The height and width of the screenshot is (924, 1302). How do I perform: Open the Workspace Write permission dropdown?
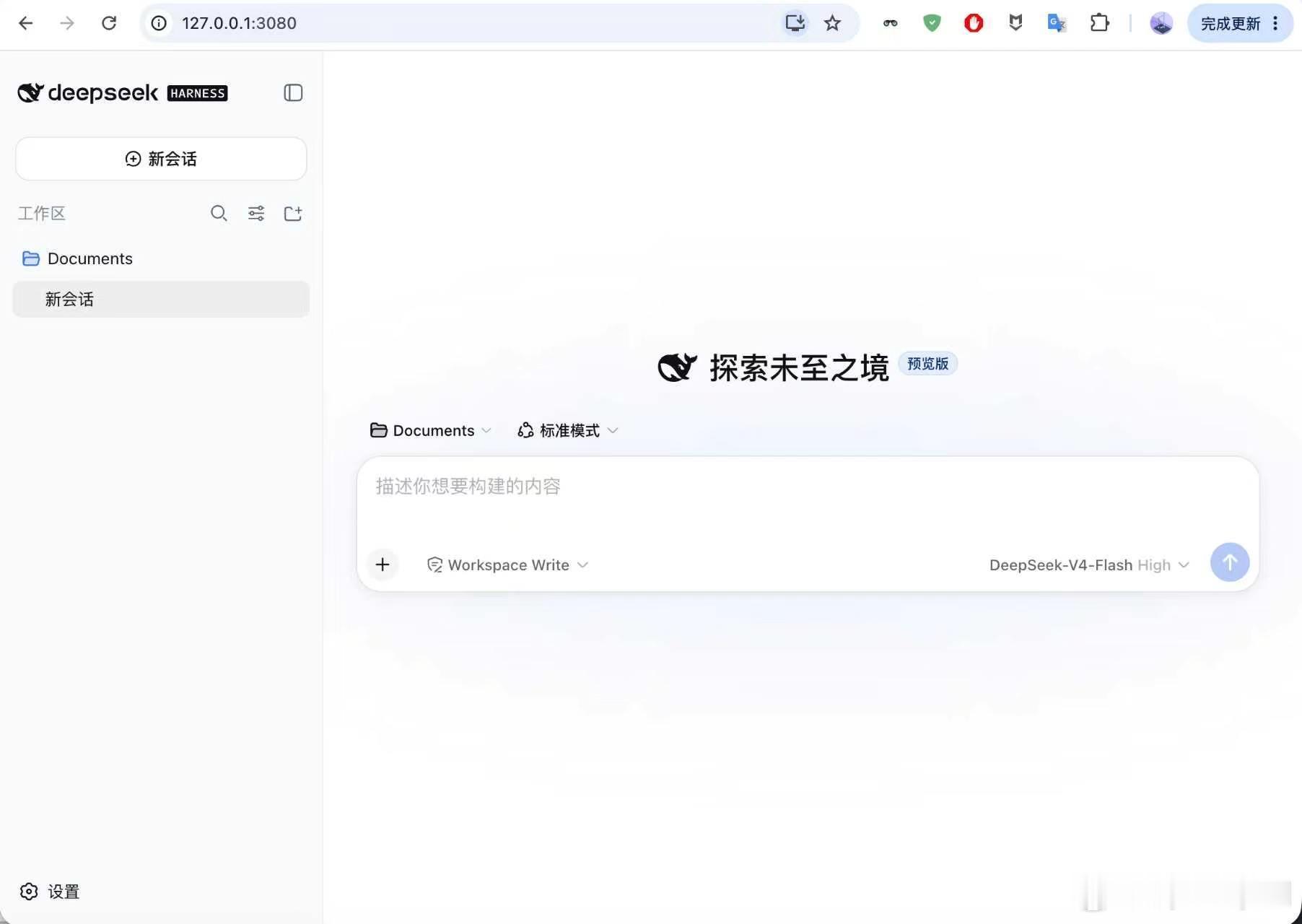tap(508, 565)
